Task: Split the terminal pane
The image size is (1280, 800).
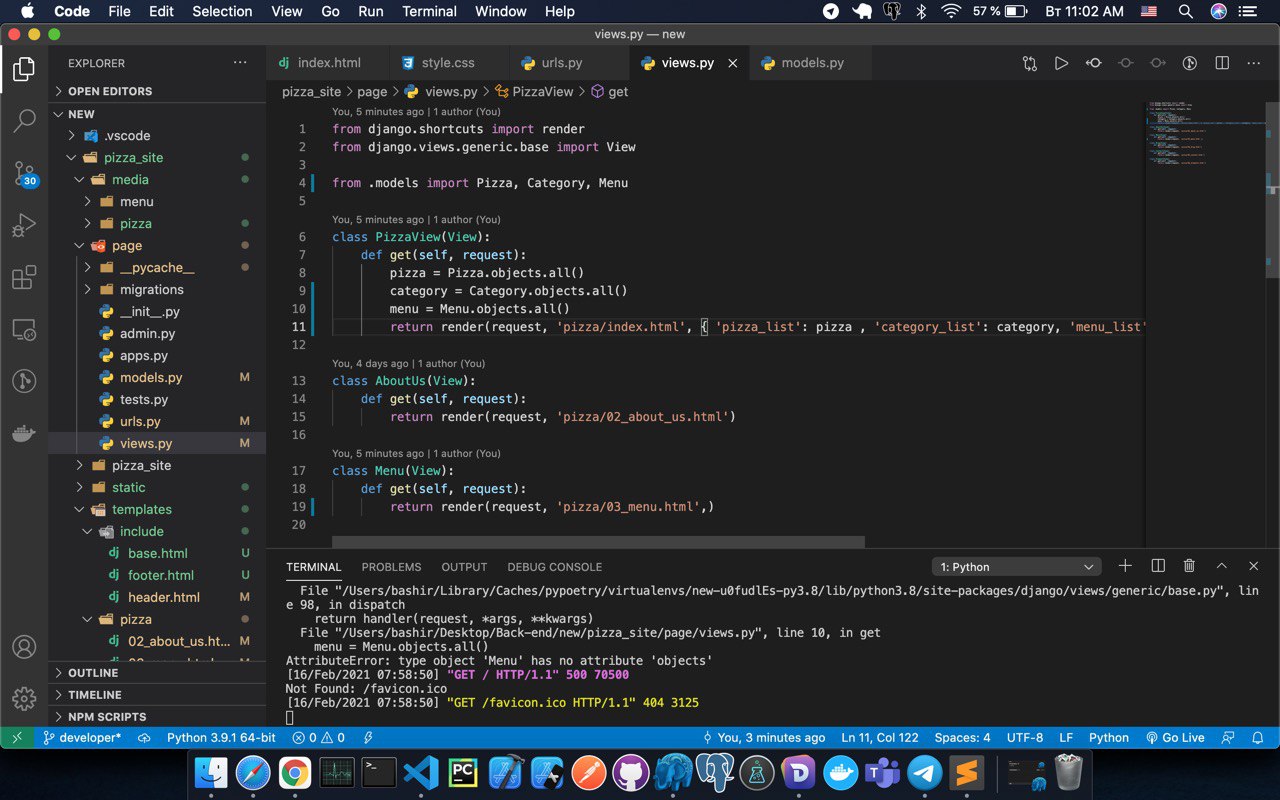Action: coord(1158,566)
